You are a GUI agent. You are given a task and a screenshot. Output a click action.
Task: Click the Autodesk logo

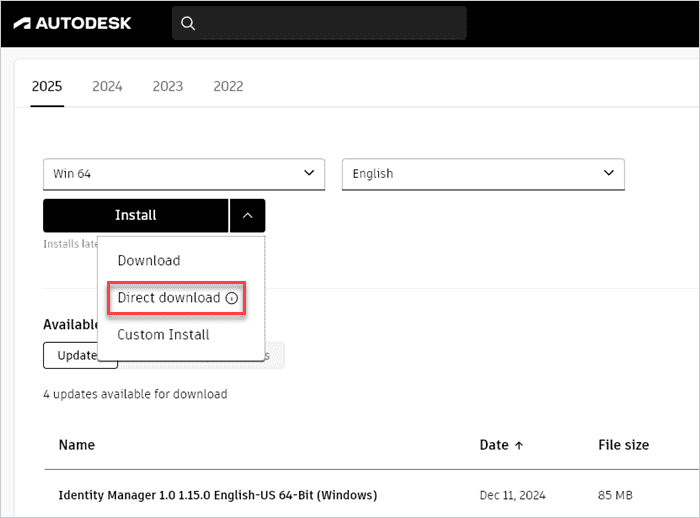pos(72,23)
